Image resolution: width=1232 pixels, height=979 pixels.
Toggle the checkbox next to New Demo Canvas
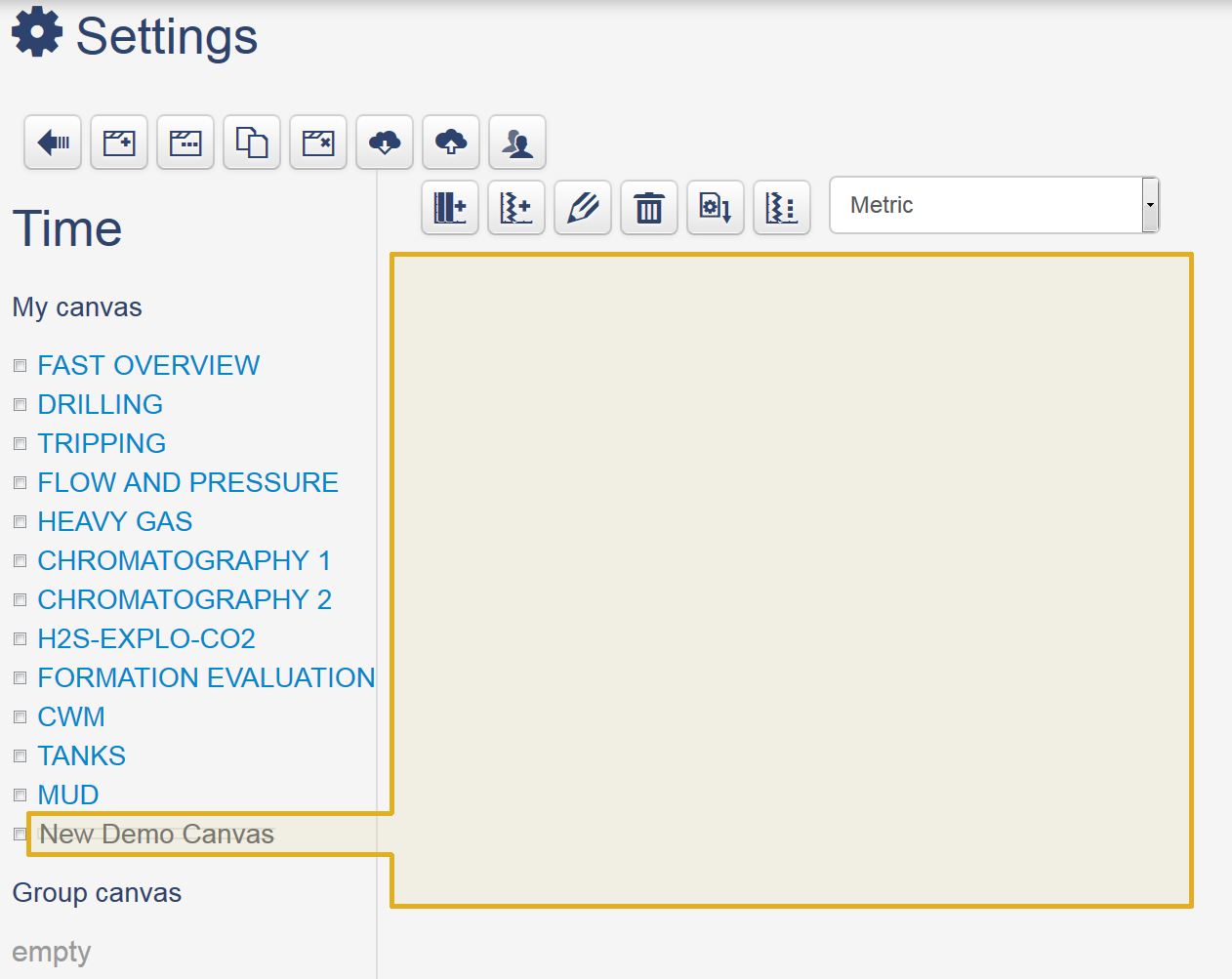[x=20, y=835]
